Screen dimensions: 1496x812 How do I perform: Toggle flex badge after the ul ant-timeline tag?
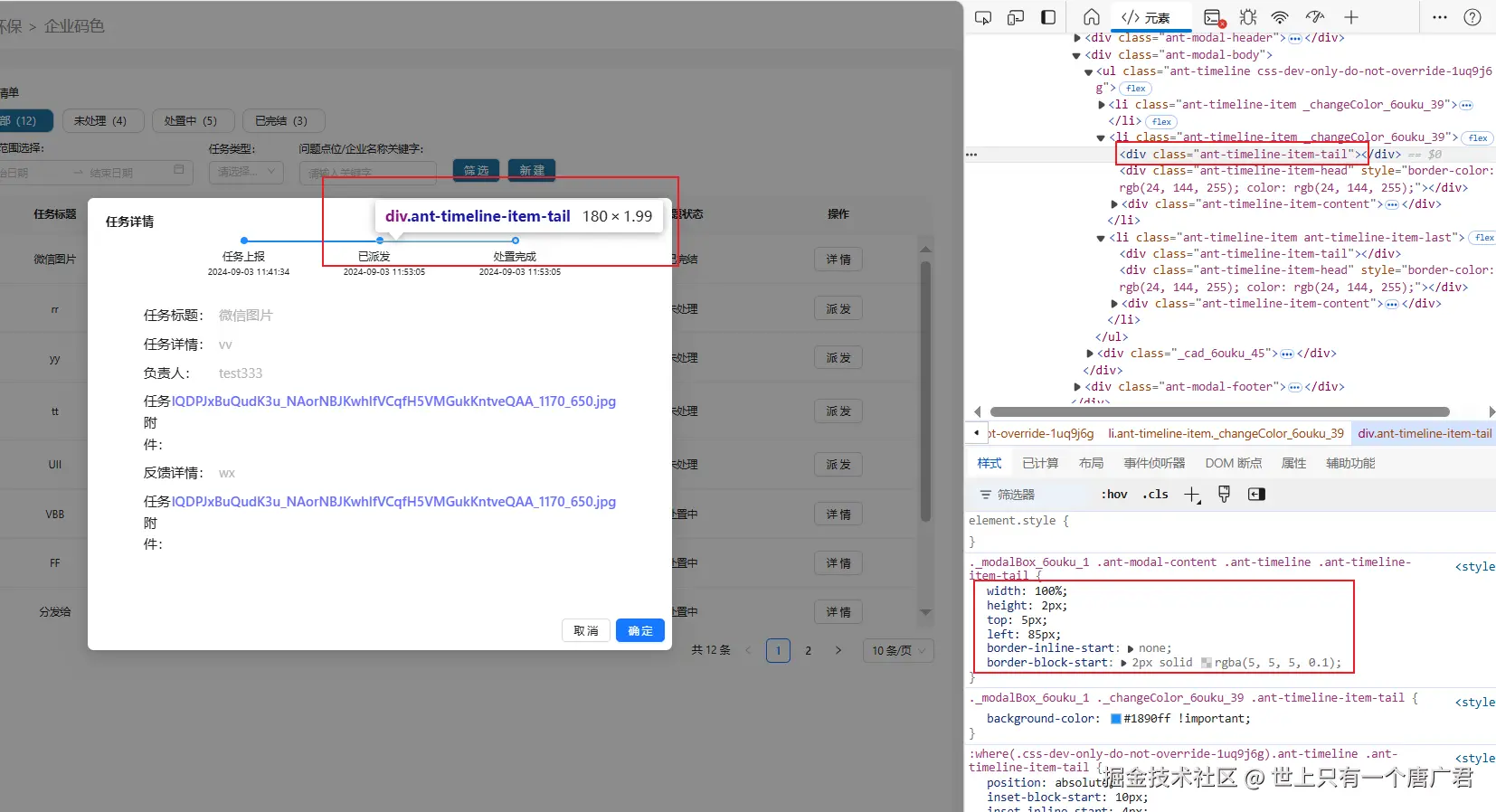coord(1136,89)
